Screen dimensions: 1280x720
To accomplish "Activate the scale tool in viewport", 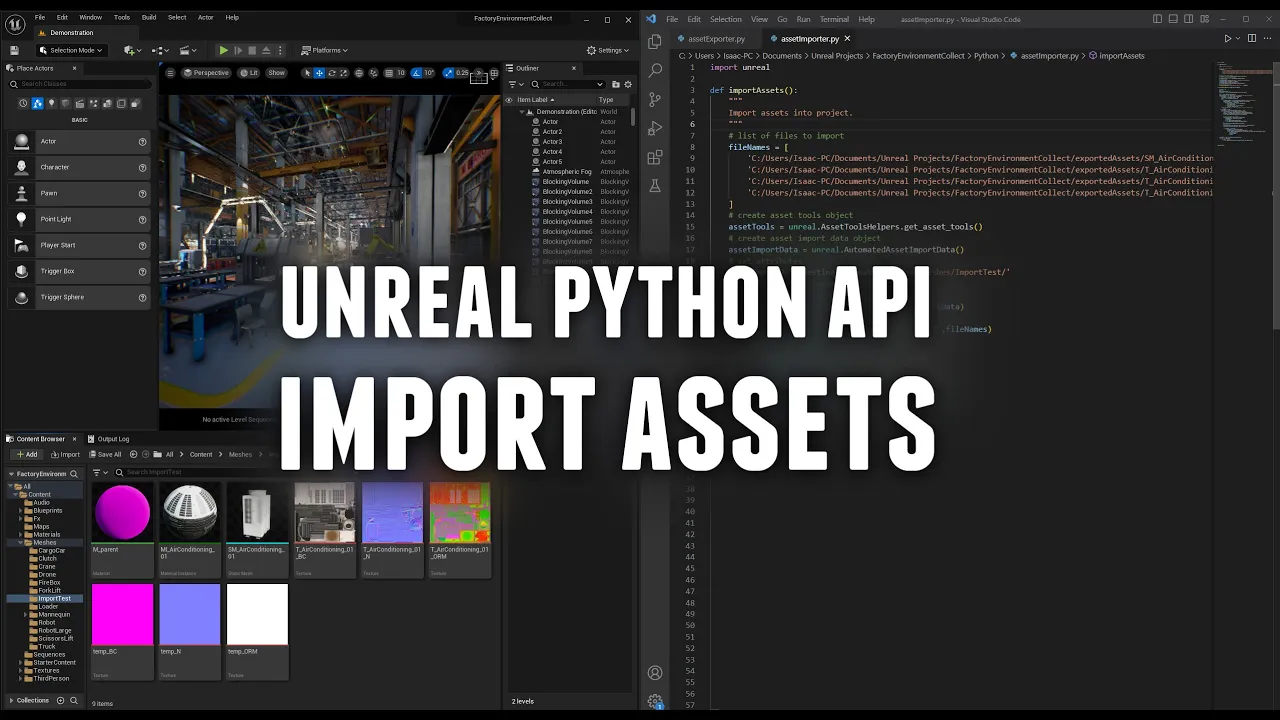I will (343, 73).
